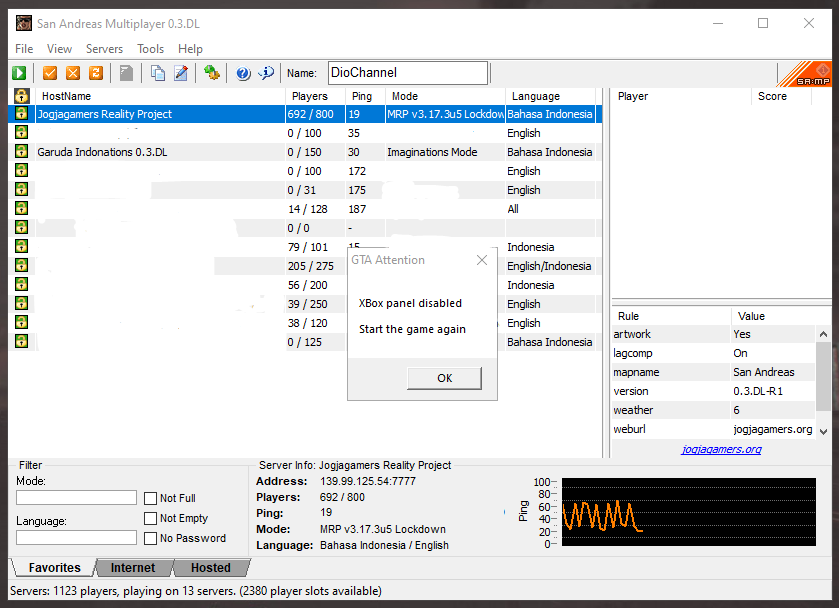
Task: Click the Rule column header
Action: [672, 316]
